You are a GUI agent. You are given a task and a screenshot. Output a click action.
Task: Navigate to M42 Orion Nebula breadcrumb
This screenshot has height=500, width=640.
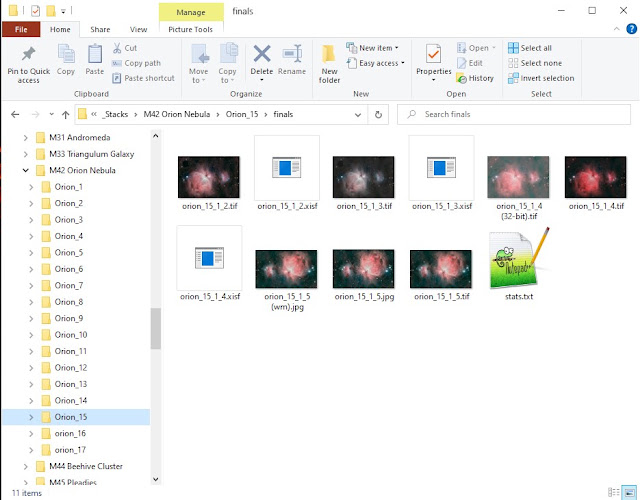coord(177,114)
